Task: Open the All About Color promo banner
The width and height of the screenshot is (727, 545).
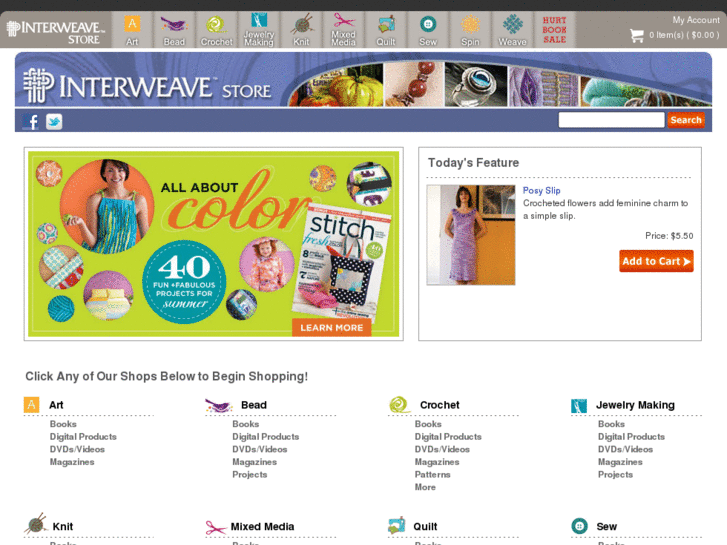Action: [213, 244]
